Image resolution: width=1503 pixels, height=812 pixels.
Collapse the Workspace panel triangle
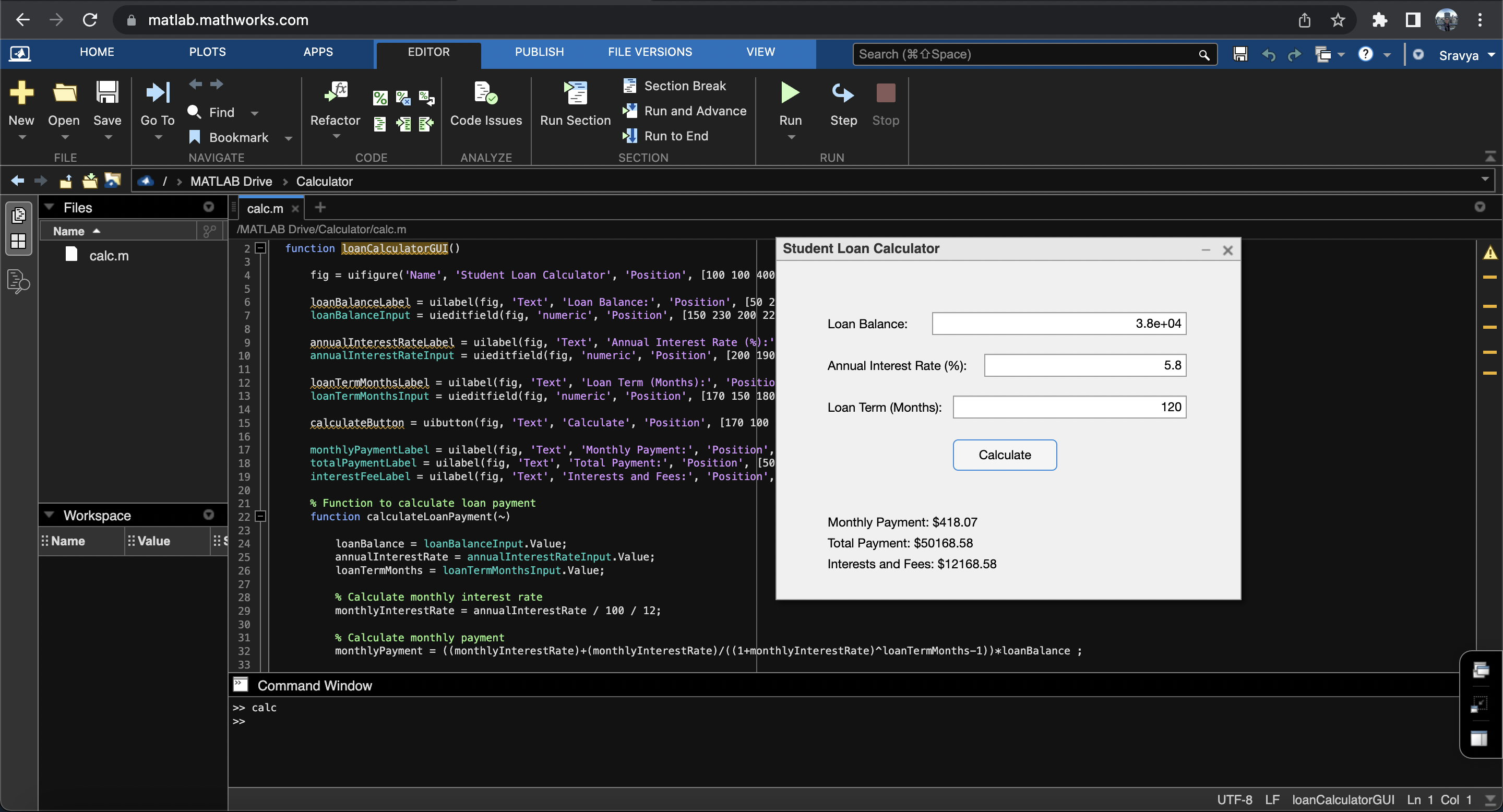(50, 515)
